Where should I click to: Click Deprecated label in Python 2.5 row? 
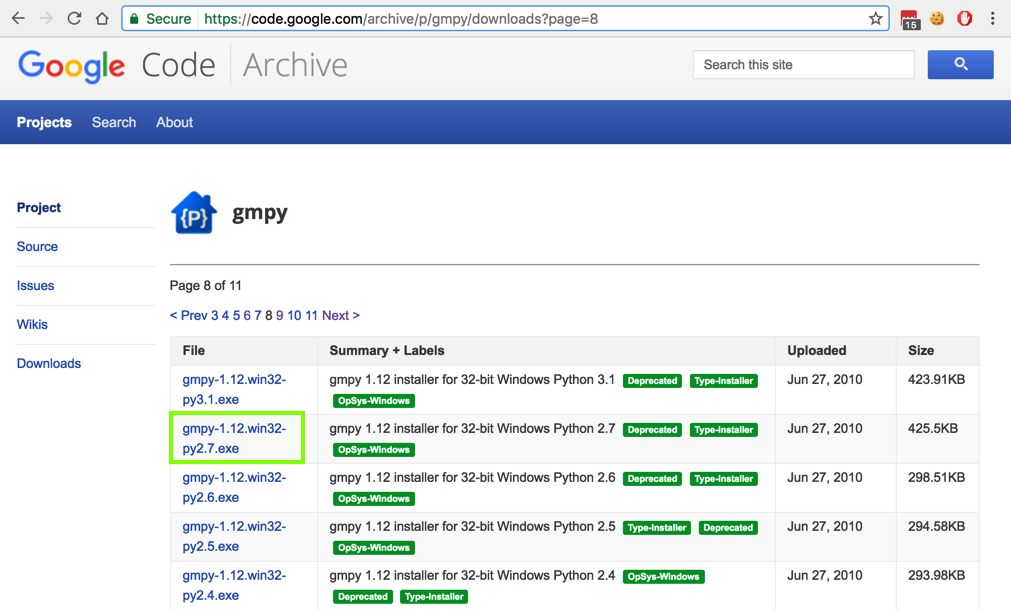728,528
